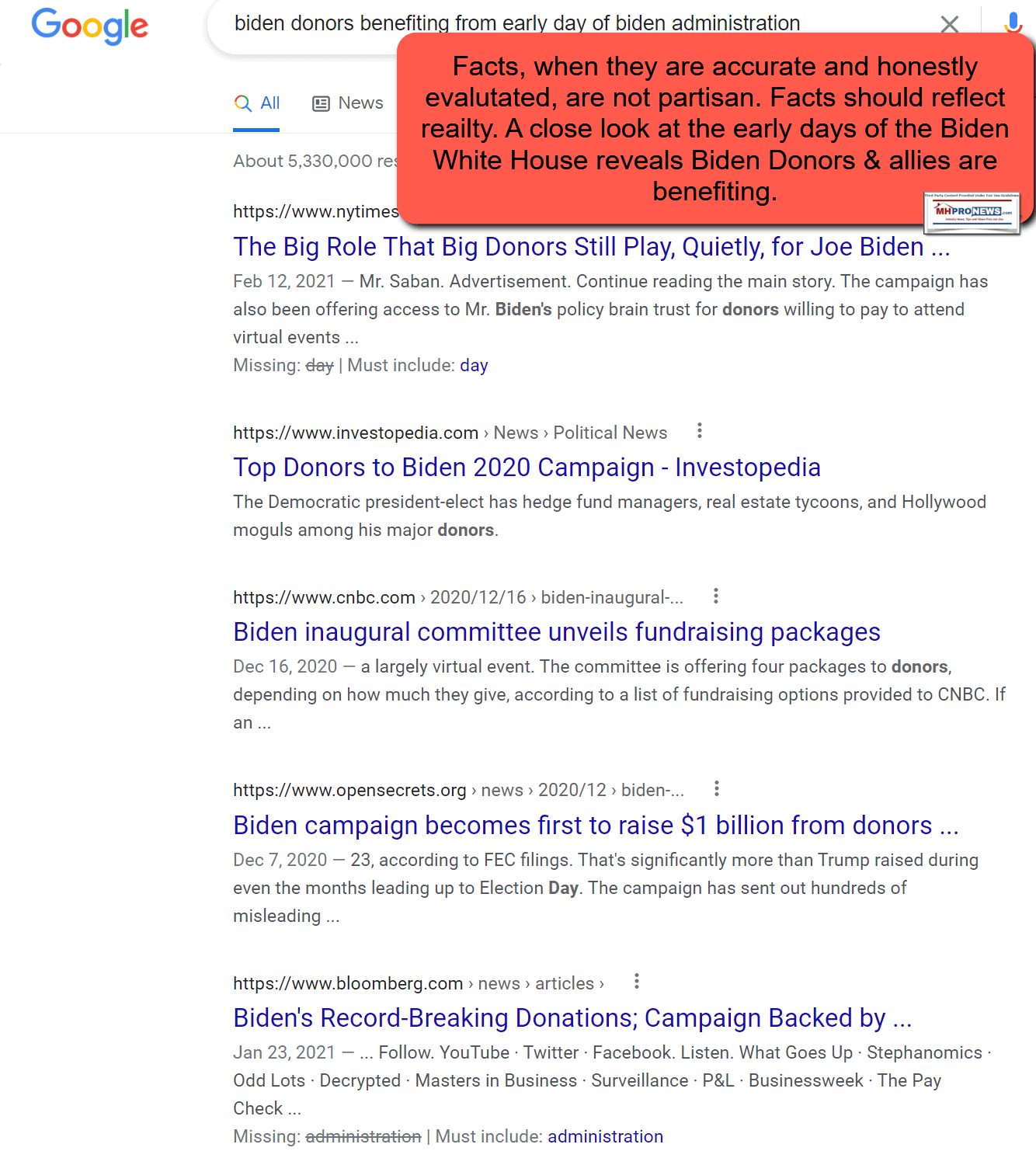Click the MHProNews logo badge
Viewport: 1036px width, 1172px height.
[972, 212]
